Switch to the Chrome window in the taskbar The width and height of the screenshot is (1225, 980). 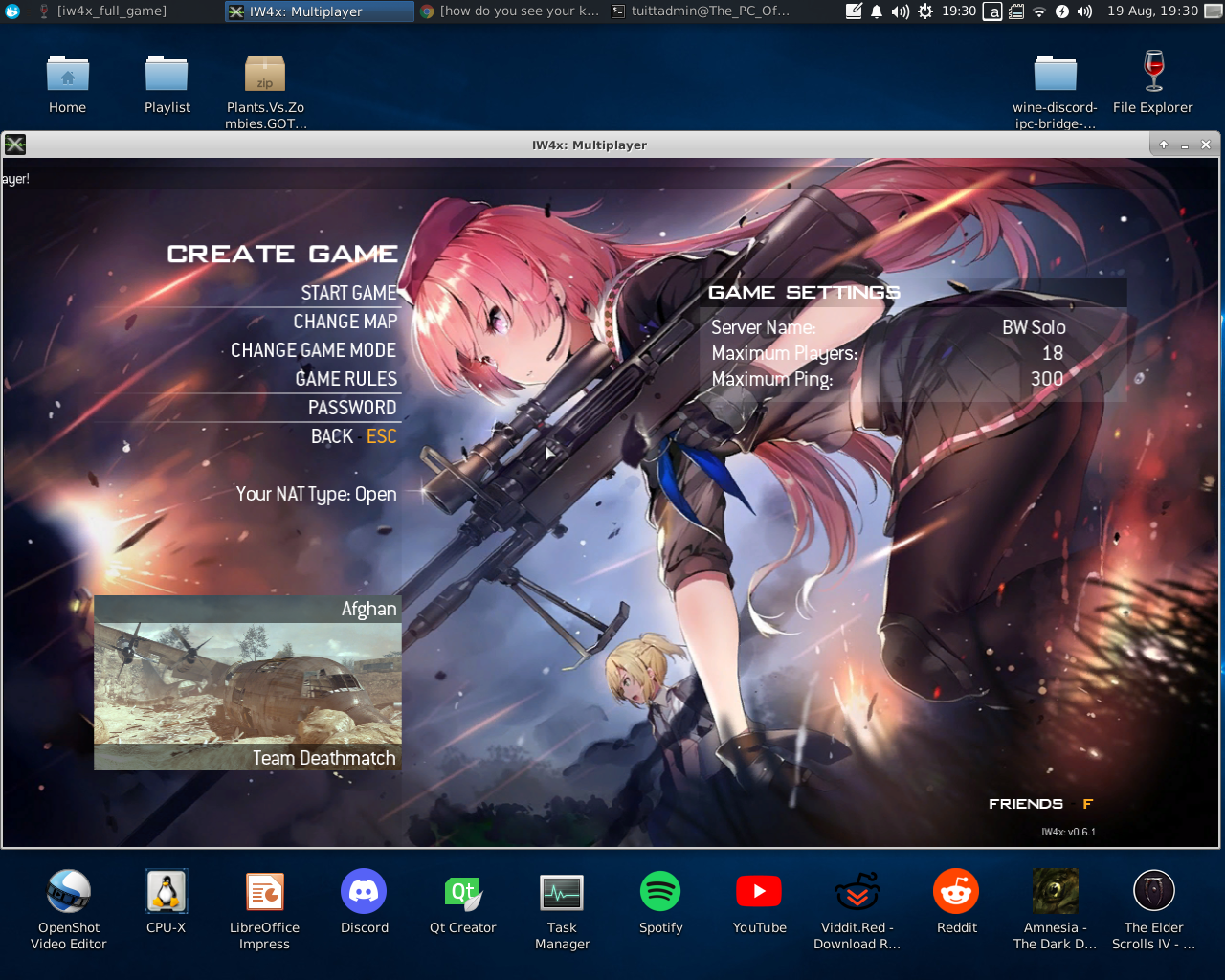click(510, 11)
